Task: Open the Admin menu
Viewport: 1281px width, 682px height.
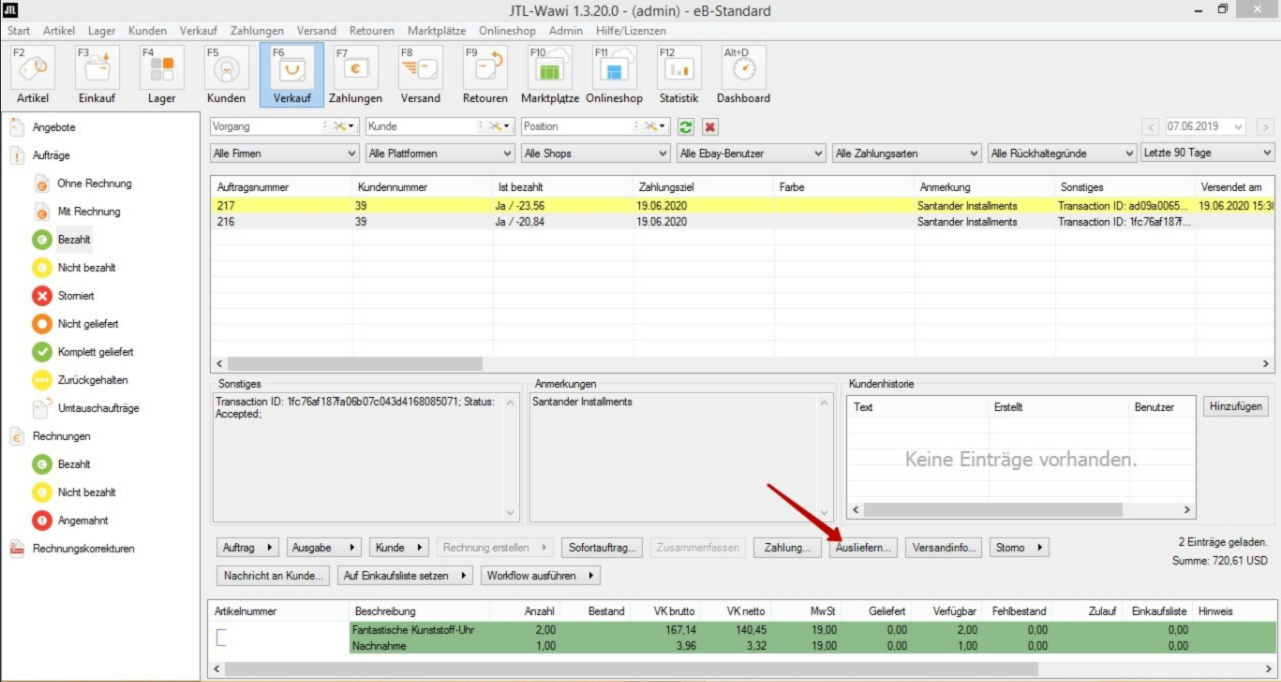Action: click(566, 31)
